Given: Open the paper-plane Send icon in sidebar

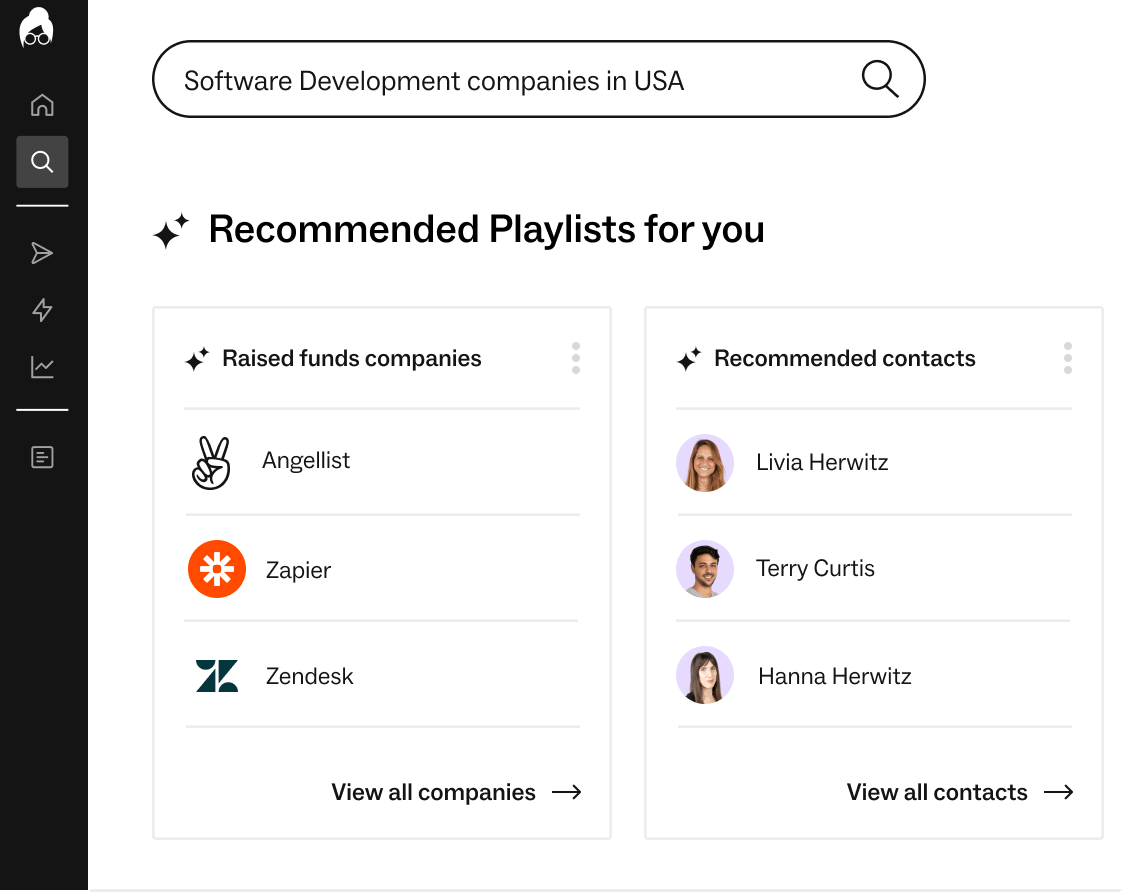Looking at the screenshot, I should pyautogui.click(x=42, y=253).
